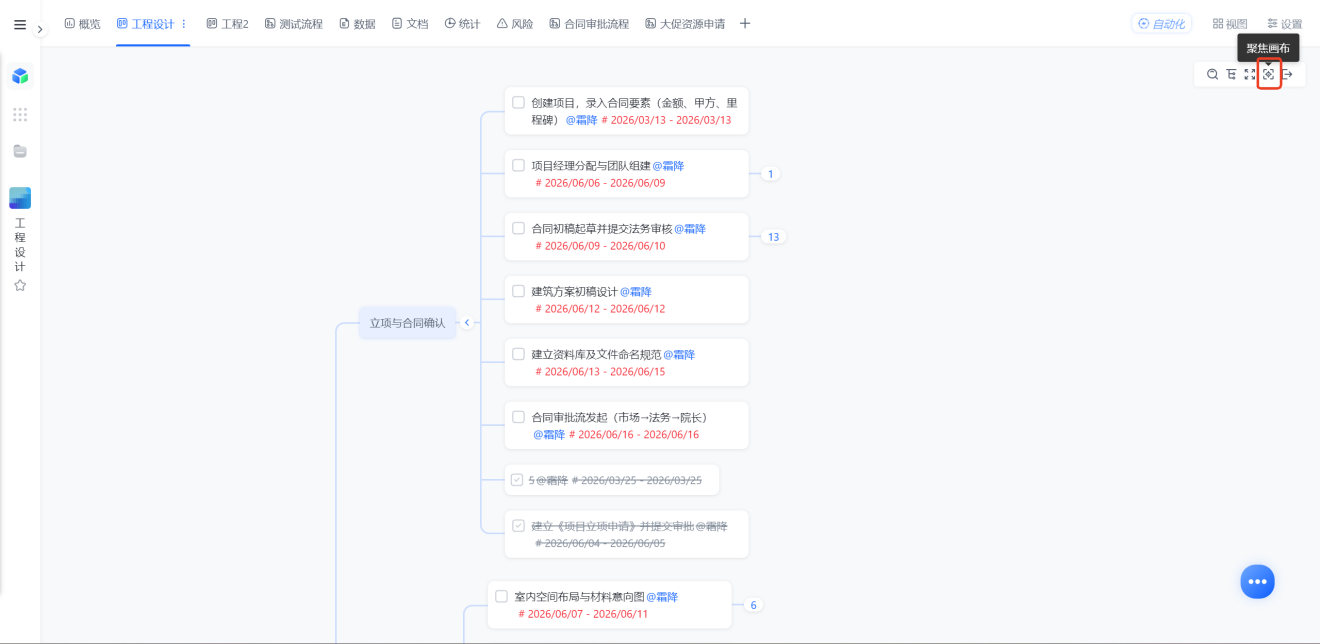
Task: Check the 合同审批流发起 task checkbox
Action: coord(518,417)
